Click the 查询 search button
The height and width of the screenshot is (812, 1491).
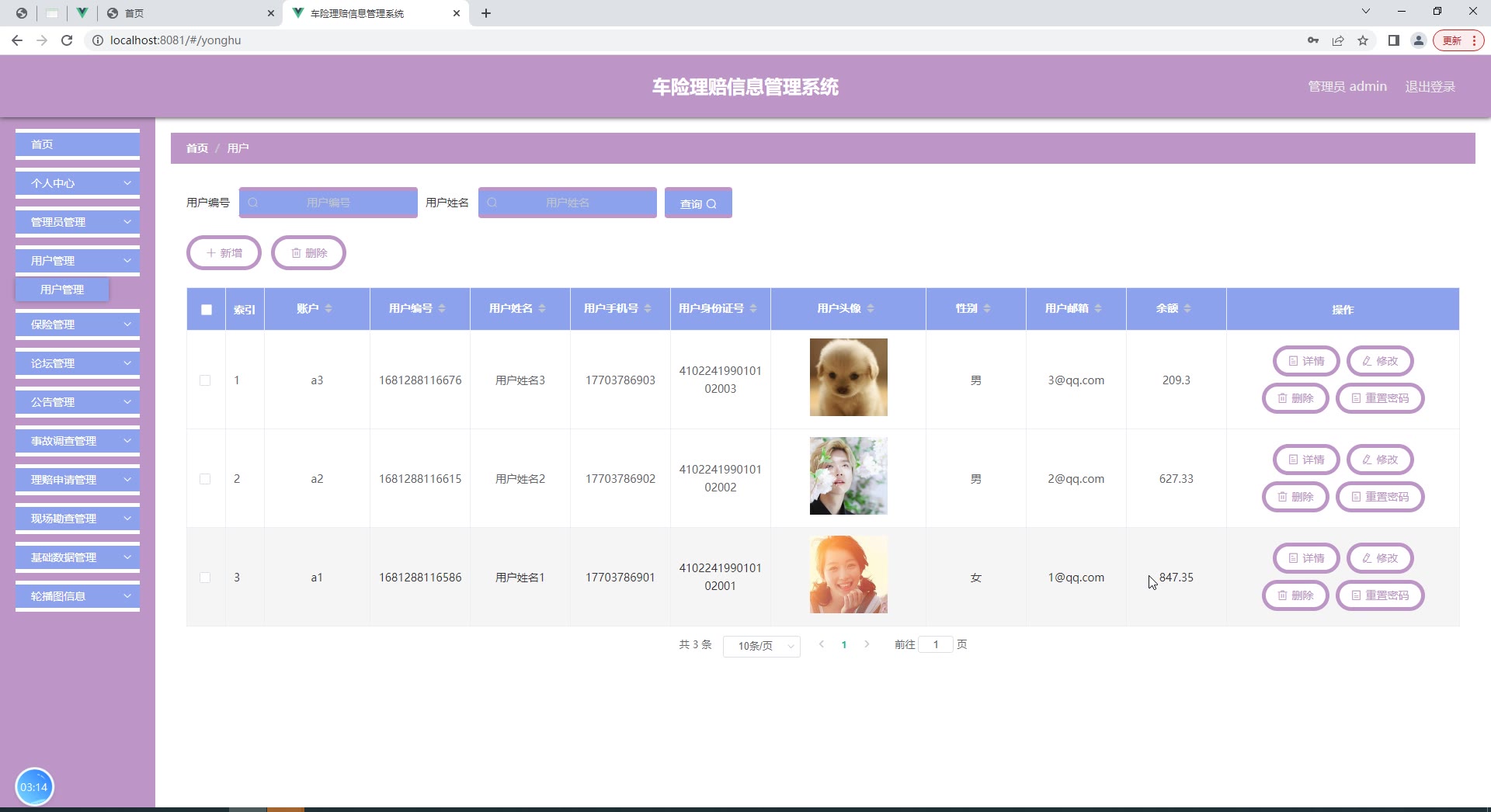[698, 203]
